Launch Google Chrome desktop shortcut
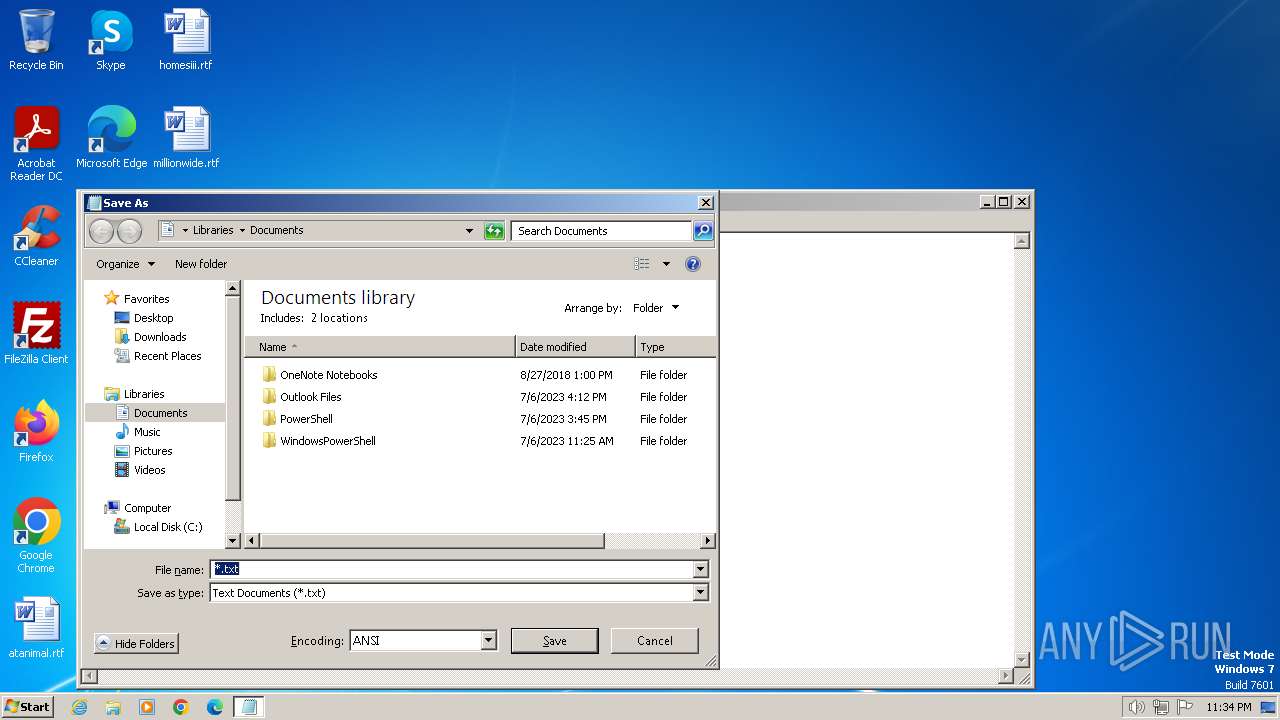This screenshot has width=1280, height=720. (36, 536)
